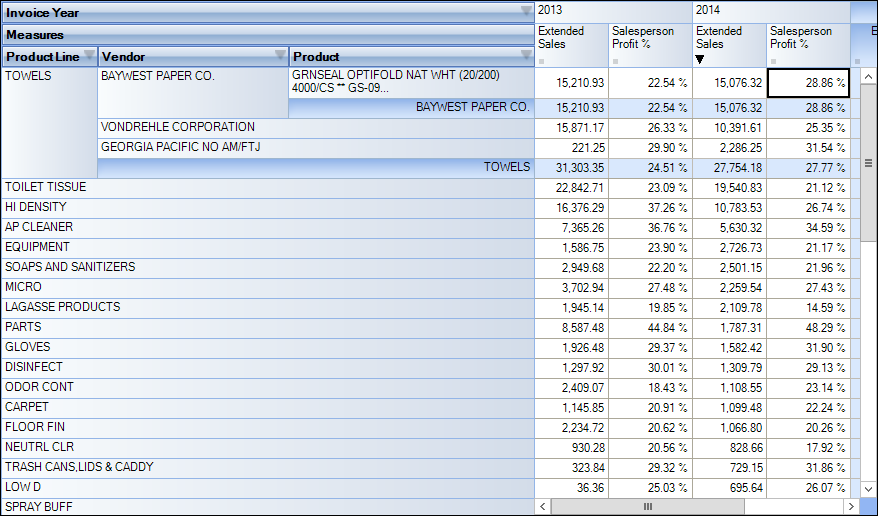Click CARPET 2014 sales 1,099.48
The image size is (878, 516).
pyautogui.click(x=730, y=408)
